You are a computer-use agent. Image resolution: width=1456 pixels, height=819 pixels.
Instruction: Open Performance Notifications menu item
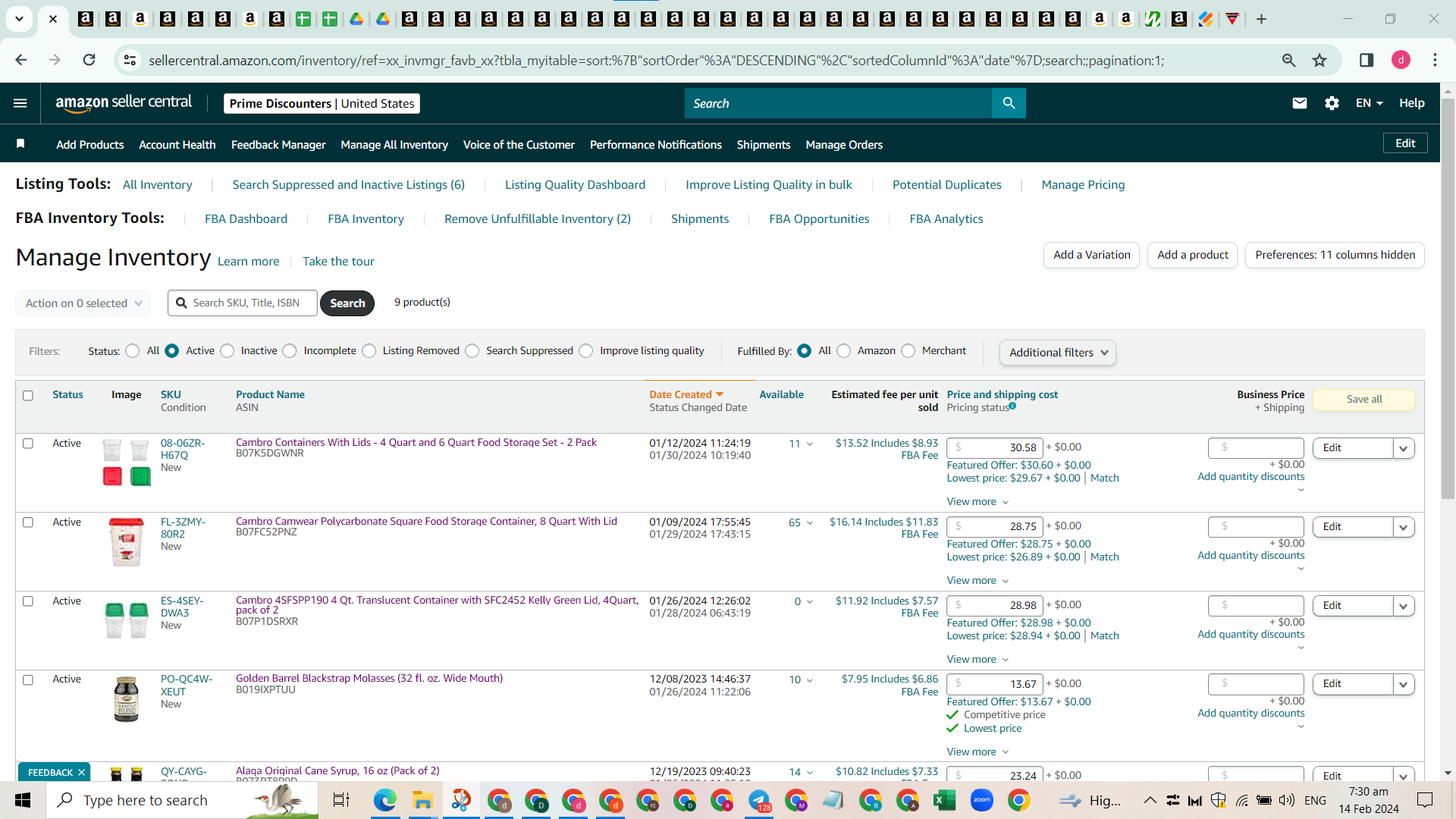pos(656,144)
